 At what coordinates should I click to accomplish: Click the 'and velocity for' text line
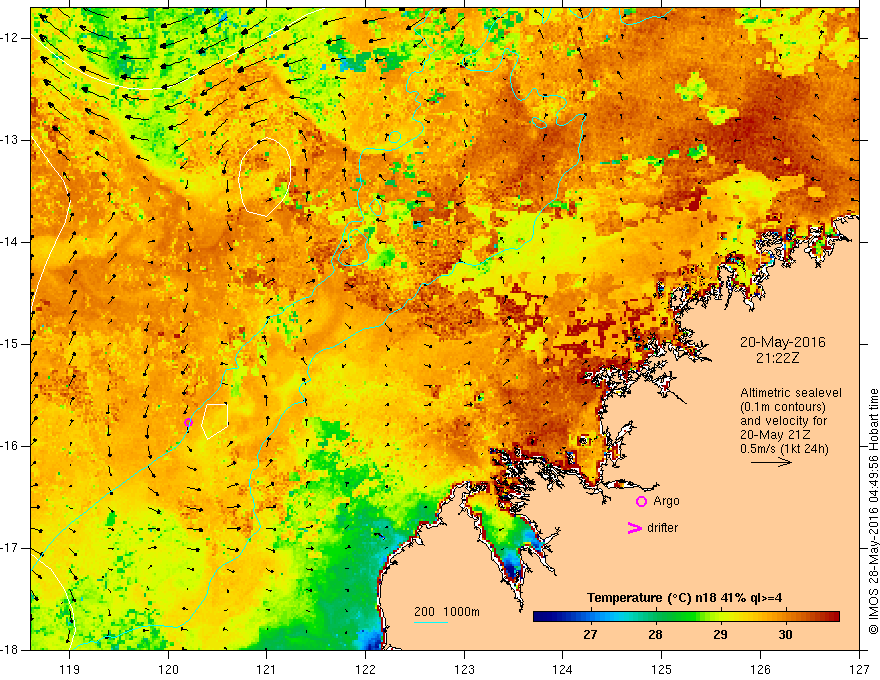point(783,421)
